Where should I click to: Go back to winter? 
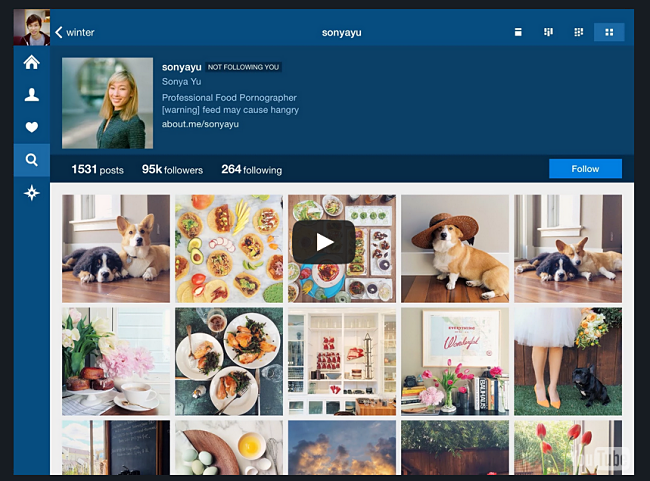pos(76,32)
